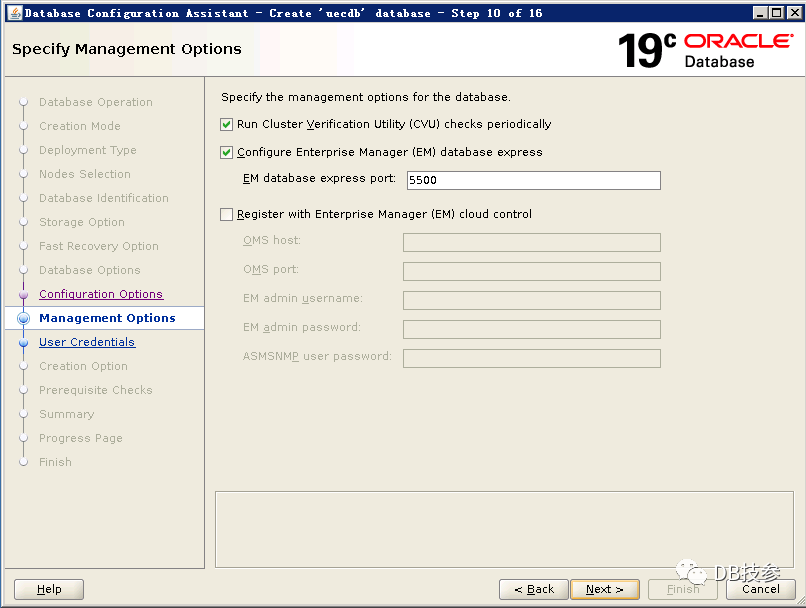Click the Oracle 19c Database logo

coord(705,50)
